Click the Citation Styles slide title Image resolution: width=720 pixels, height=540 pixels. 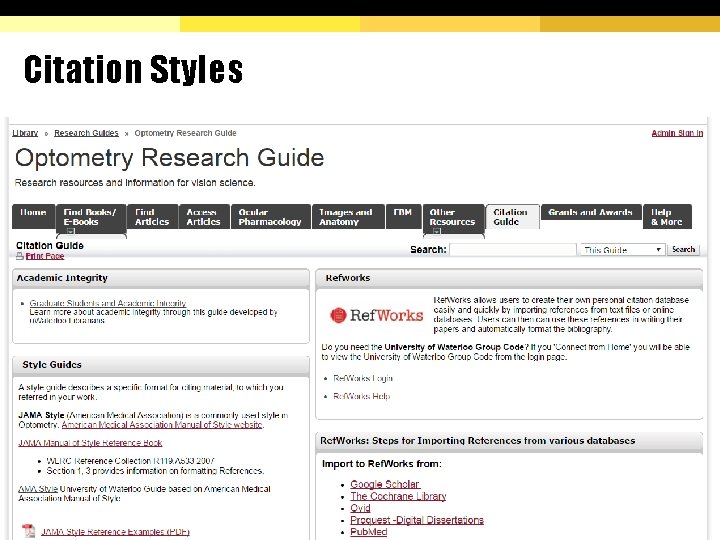(x=133, y=69)
